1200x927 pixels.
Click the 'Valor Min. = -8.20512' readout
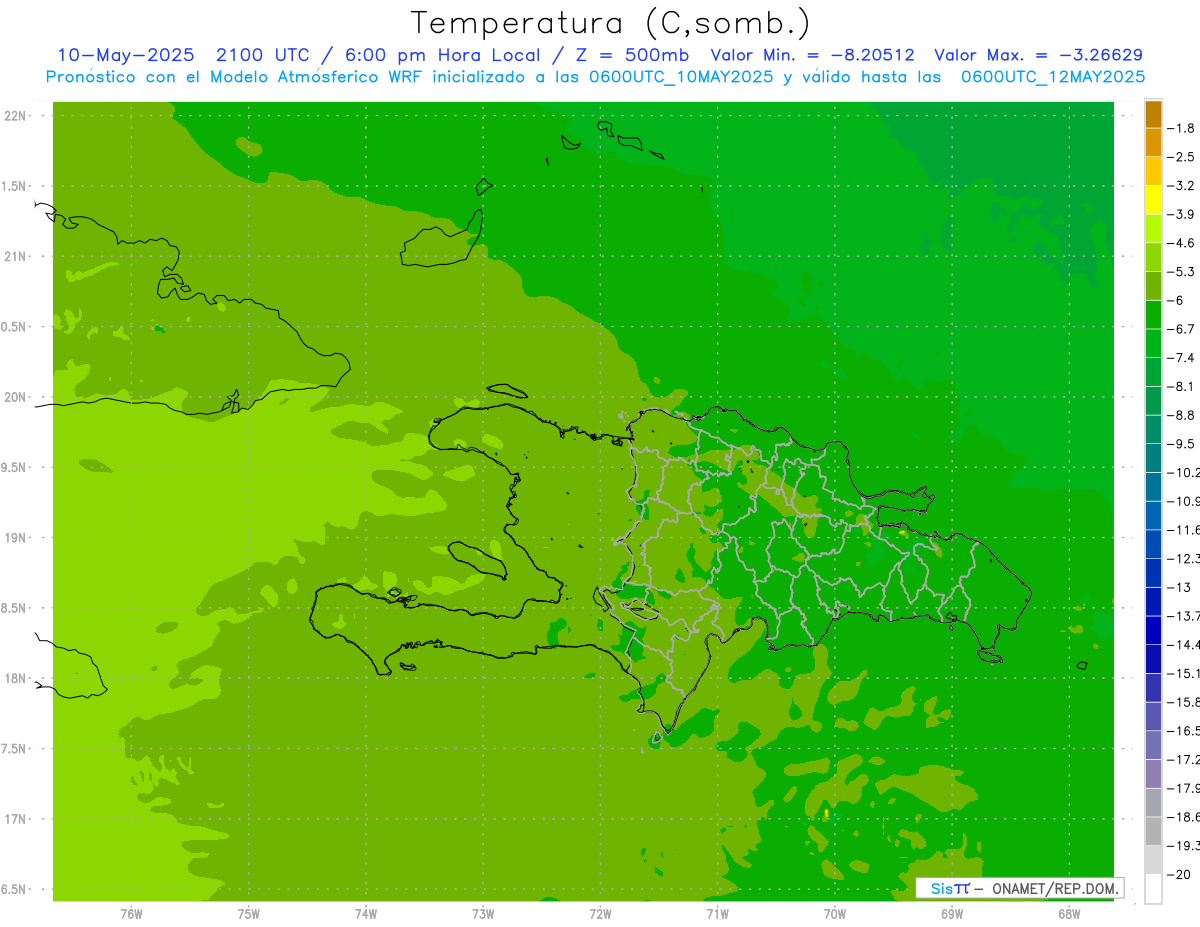click(x=812, y=55)
